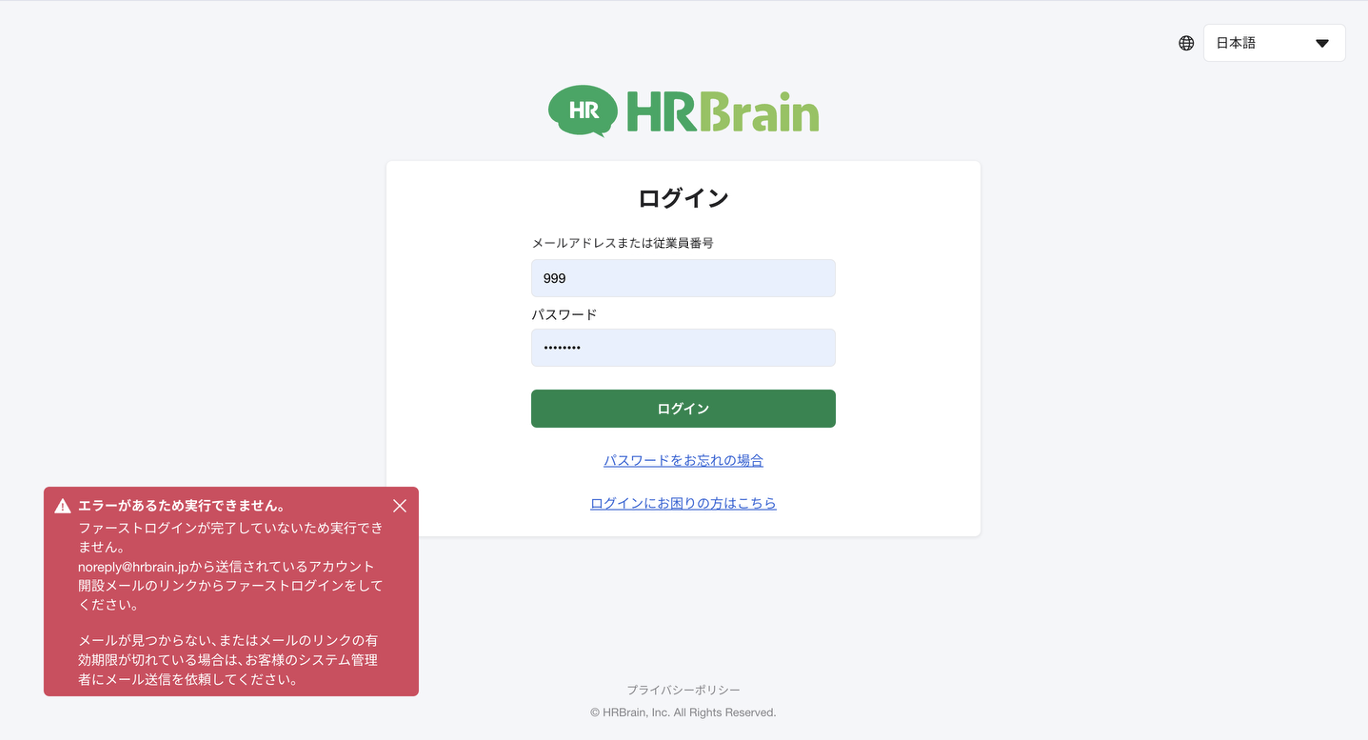Open the パスワードをお忘れの場合 link

683,461
